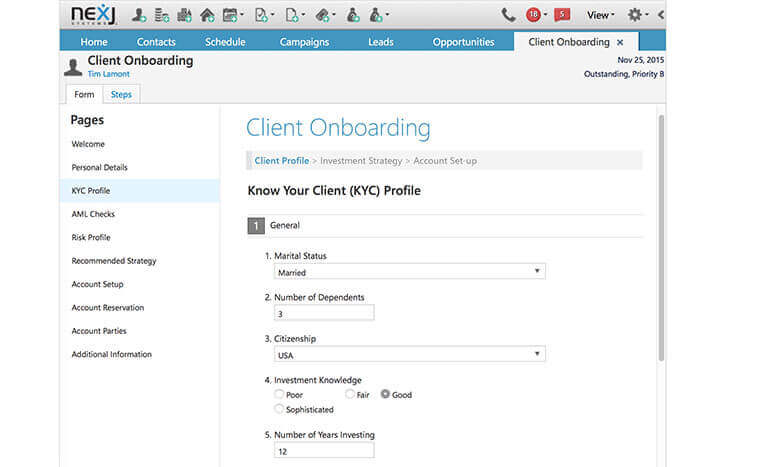
Task: Open the red 18 notifications badge
Action: point(533,14)
